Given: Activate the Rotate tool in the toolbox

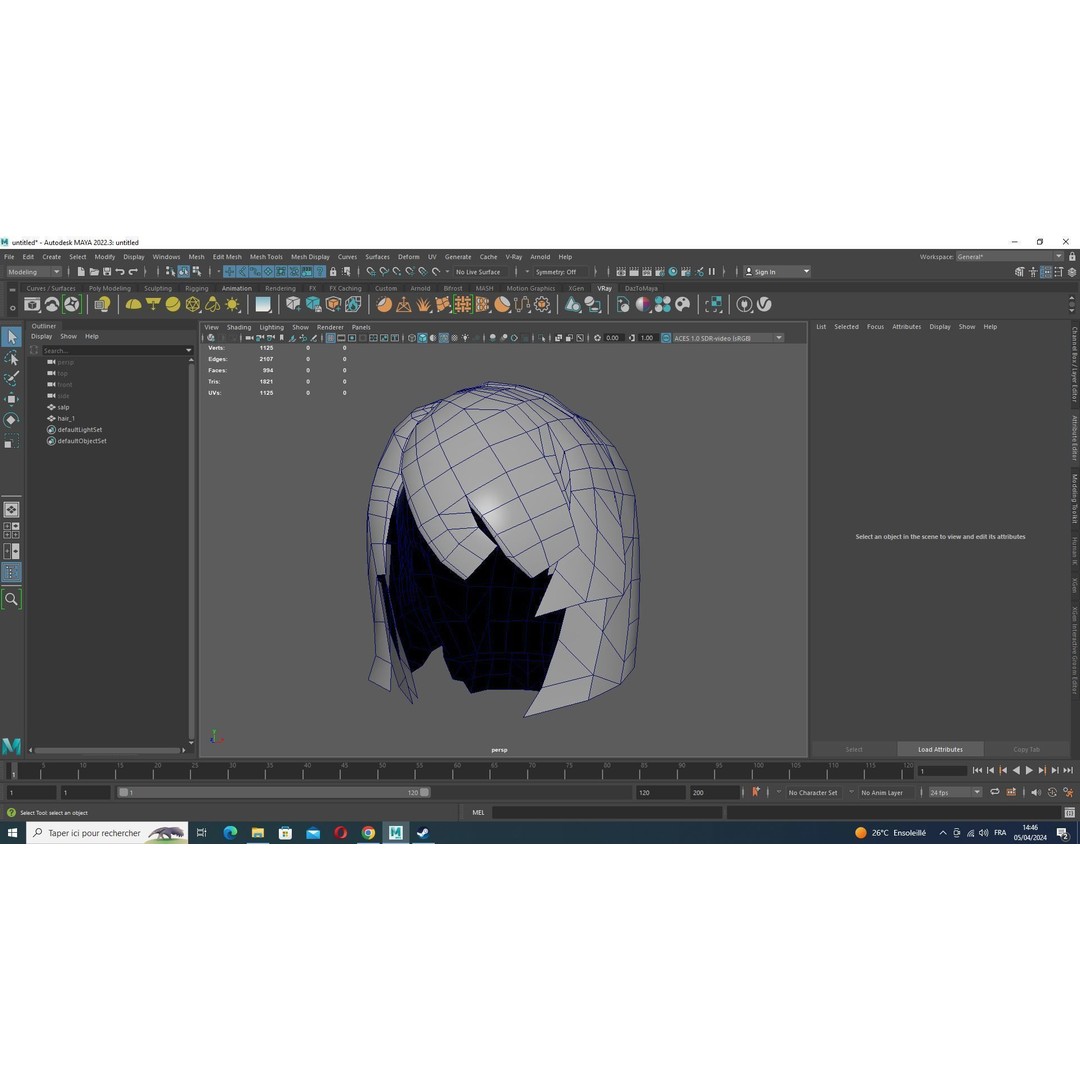Looking at the screenshot, I should click(12, 420).
